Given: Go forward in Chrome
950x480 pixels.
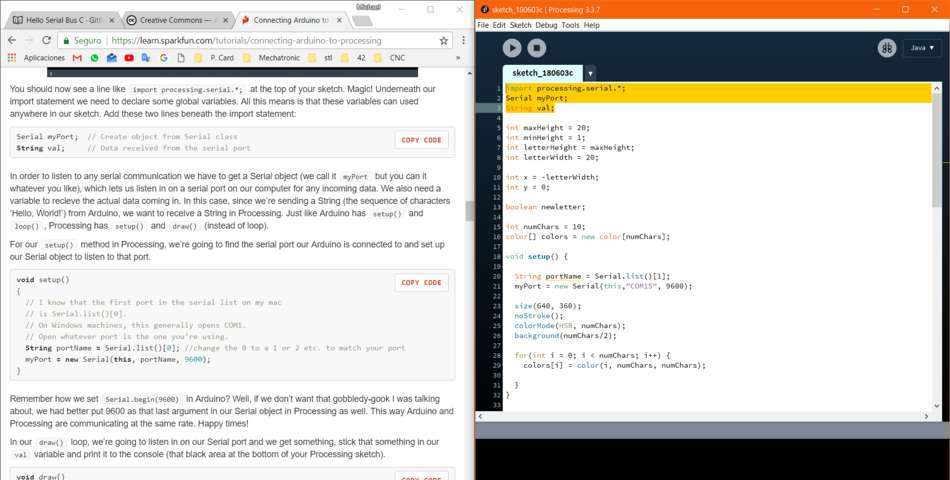Looking at the screenshot, I should (29, 41).
